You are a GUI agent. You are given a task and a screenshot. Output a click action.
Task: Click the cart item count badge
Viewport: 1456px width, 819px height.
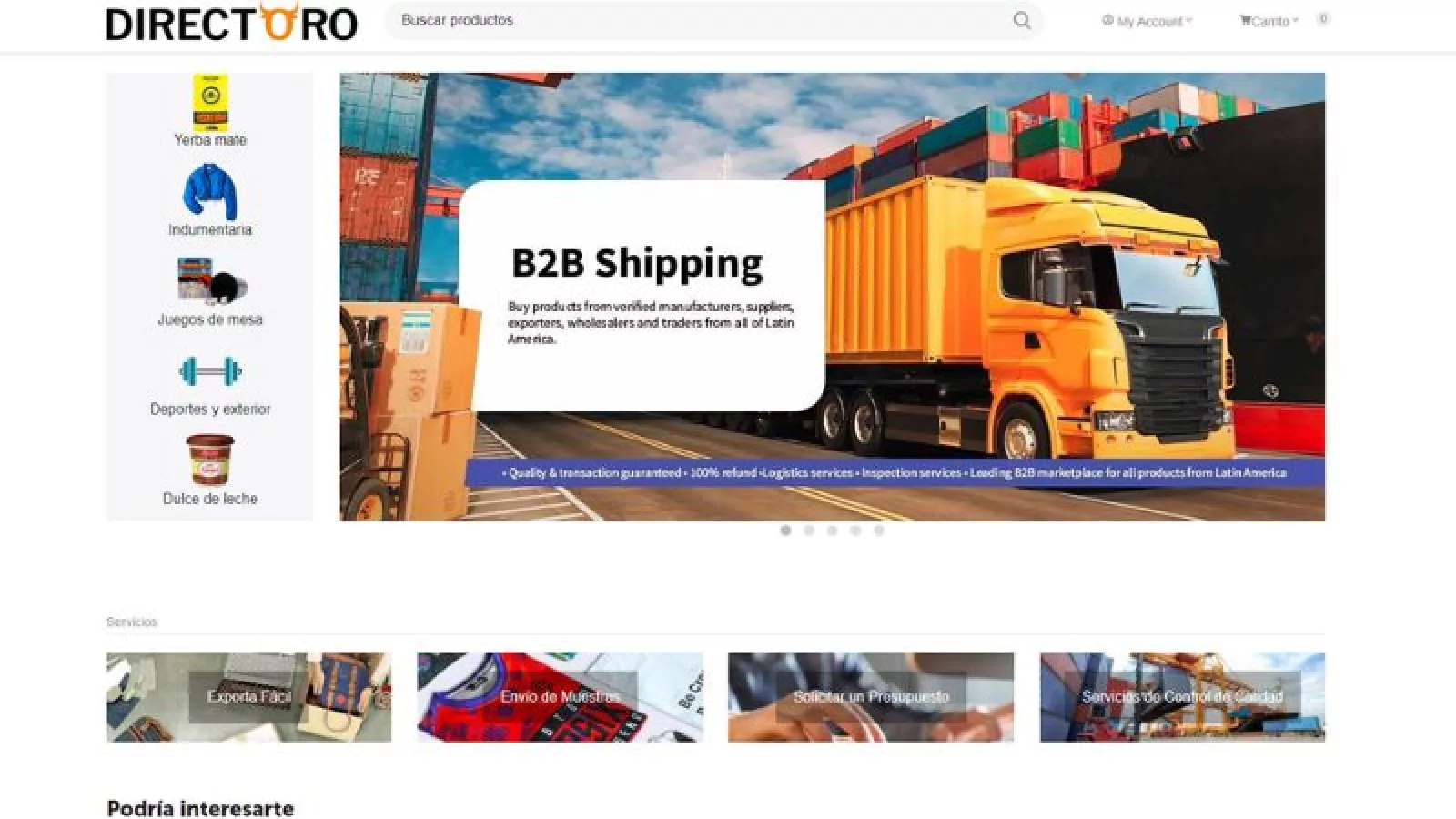(x=1323, y=18)
